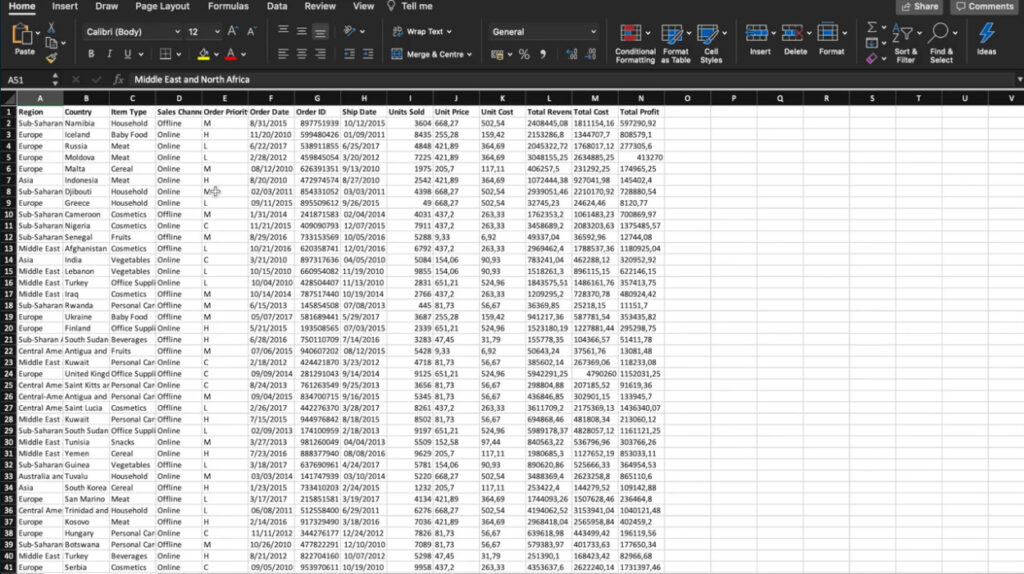Toggle Wrap Text for cells
The image size is (1024, 574).
tap(424, 32)
